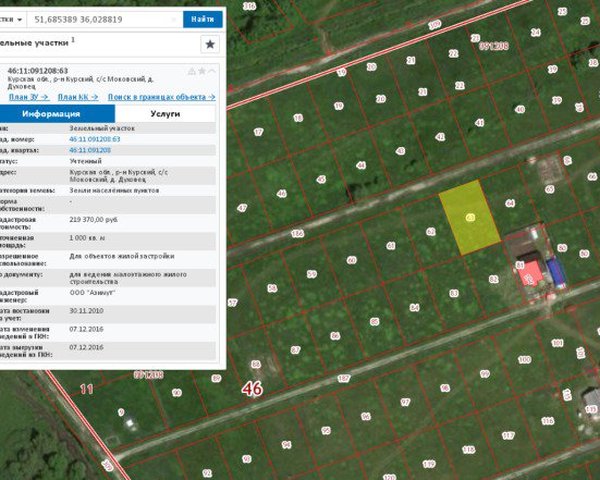This screenshot has width=600, height=480.
Task: Open cadastral quarter link 46:11:091208
Action: coord(90,150)
